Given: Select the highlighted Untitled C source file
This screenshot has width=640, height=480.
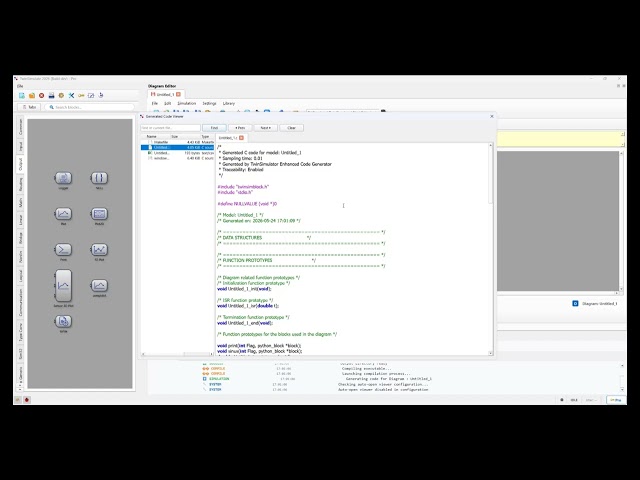Looking at the screenshot, I should (x=178, y=147).
